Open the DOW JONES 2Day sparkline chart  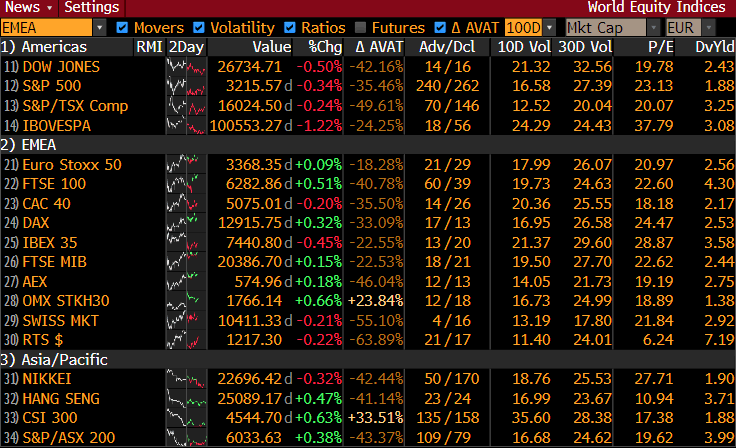click(x=186, y=67)
